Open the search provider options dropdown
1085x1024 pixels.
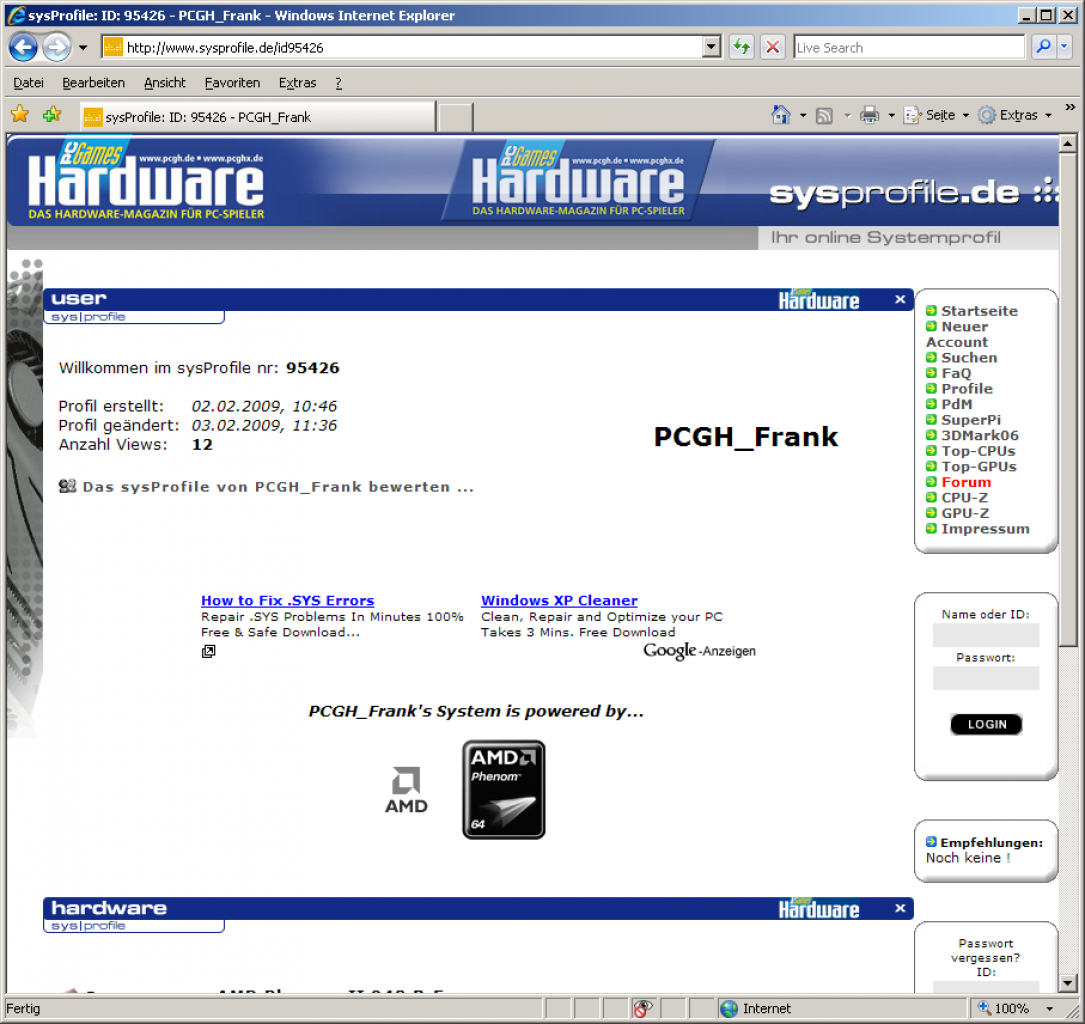click(x=1065, y=47)
